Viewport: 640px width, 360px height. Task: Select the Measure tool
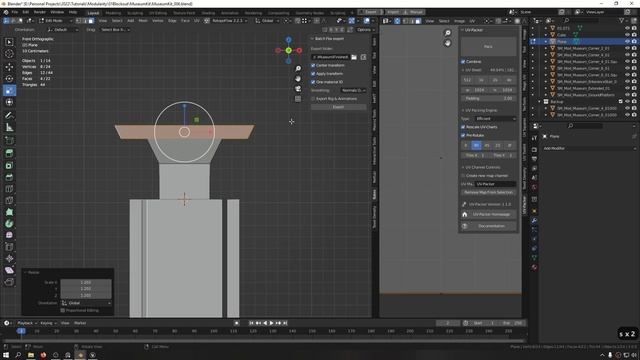point(9,127)
